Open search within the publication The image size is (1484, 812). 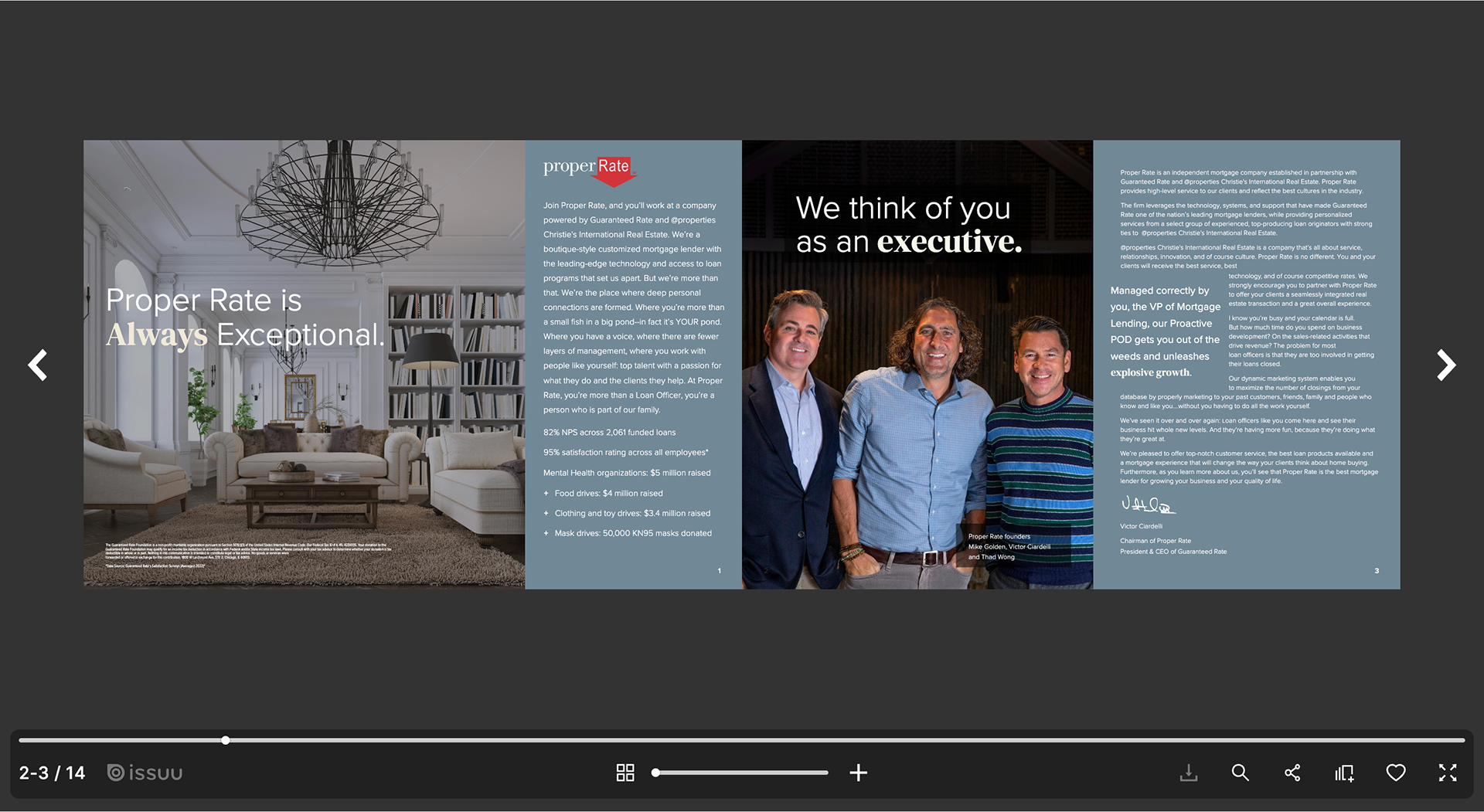tap(1241, 773)
